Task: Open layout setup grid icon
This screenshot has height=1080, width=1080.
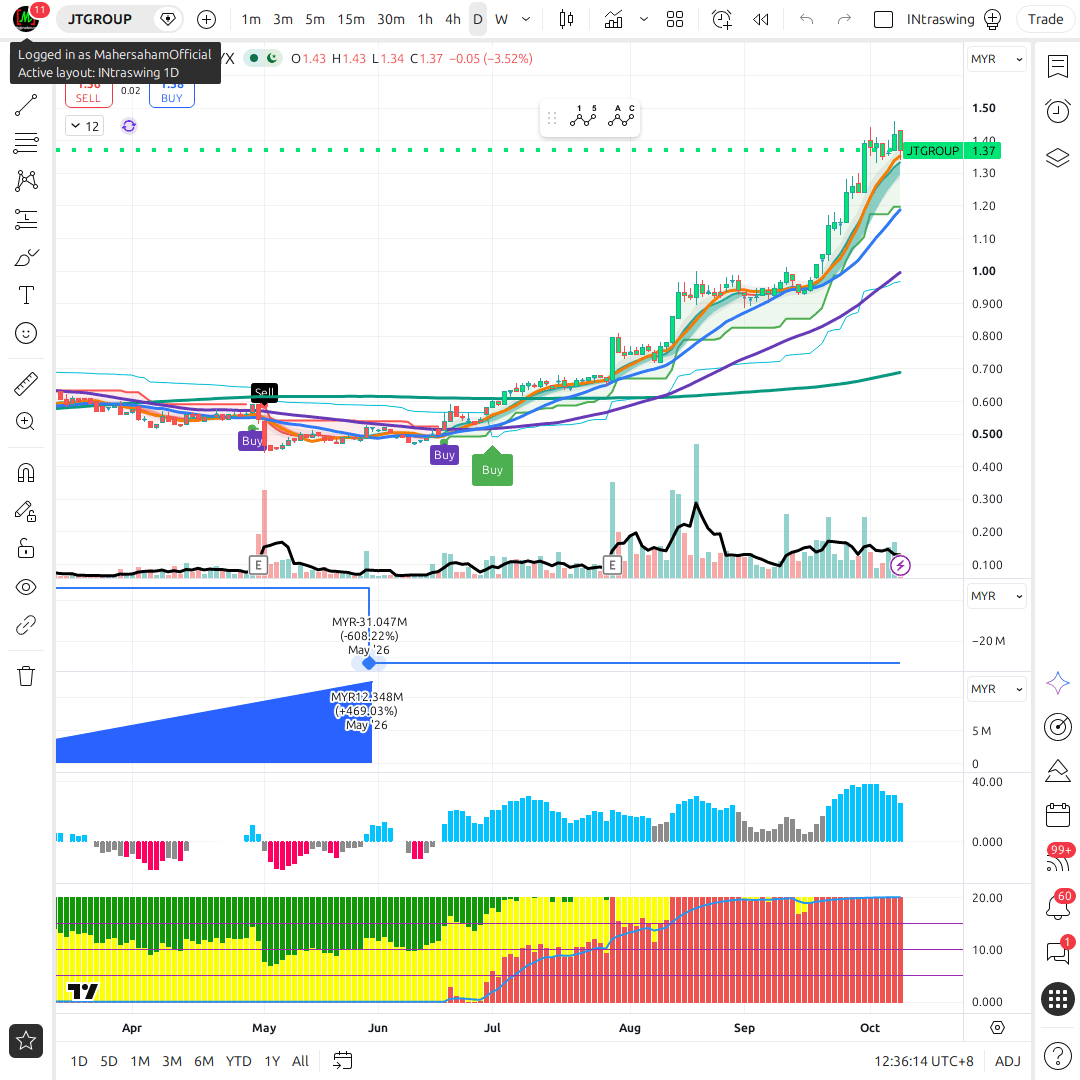Action: 675,19
